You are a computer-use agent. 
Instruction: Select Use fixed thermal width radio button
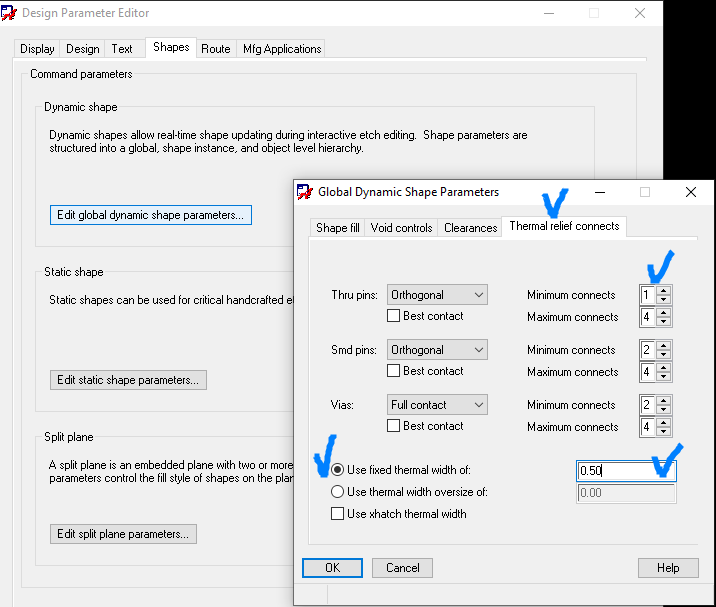click(337, 470)
